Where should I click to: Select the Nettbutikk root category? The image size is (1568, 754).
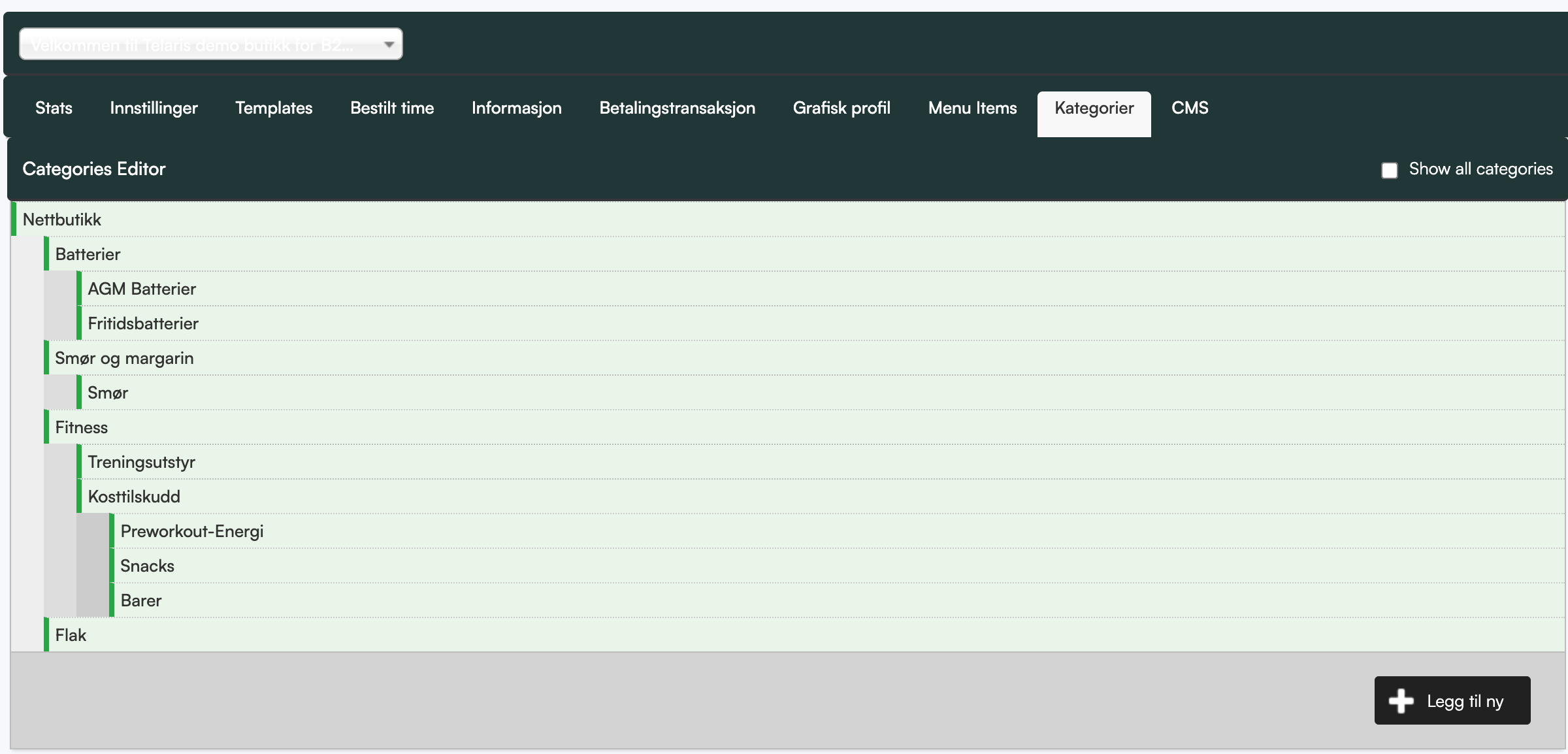(x=62, y=220)
